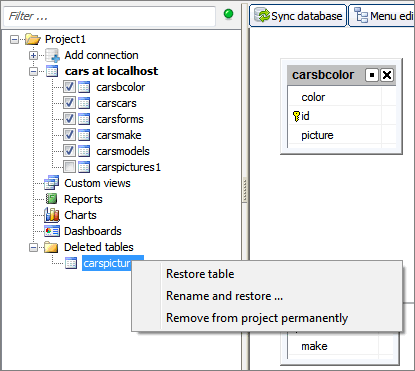
Task: Select the color field in carsbcolor
Action: tap(313, 97)
